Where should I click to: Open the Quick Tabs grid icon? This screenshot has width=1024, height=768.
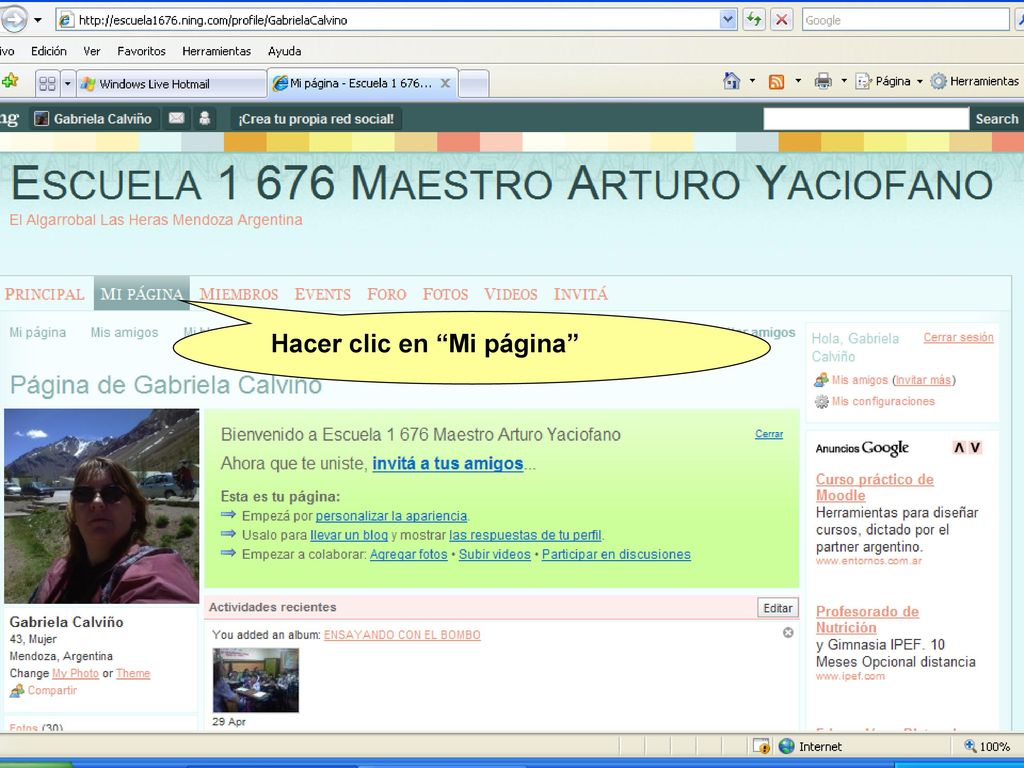47,84
